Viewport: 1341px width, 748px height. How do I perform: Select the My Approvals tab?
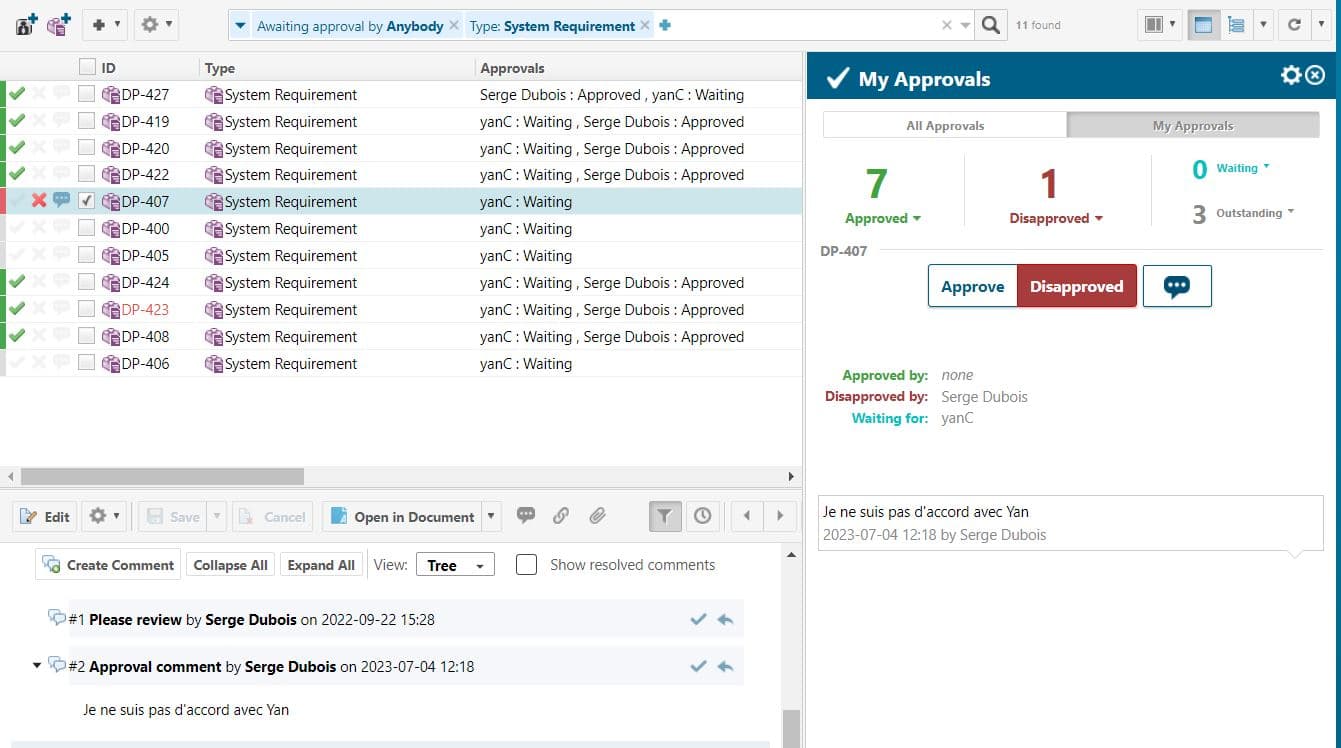click(1193, 126)
